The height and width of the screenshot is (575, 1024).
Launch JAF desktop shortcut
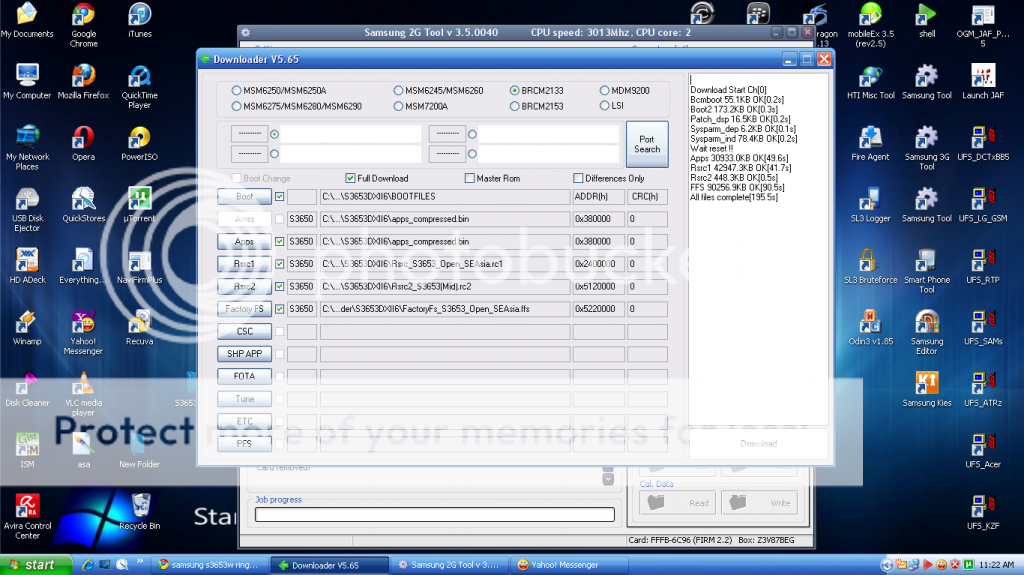coord(983,82)
